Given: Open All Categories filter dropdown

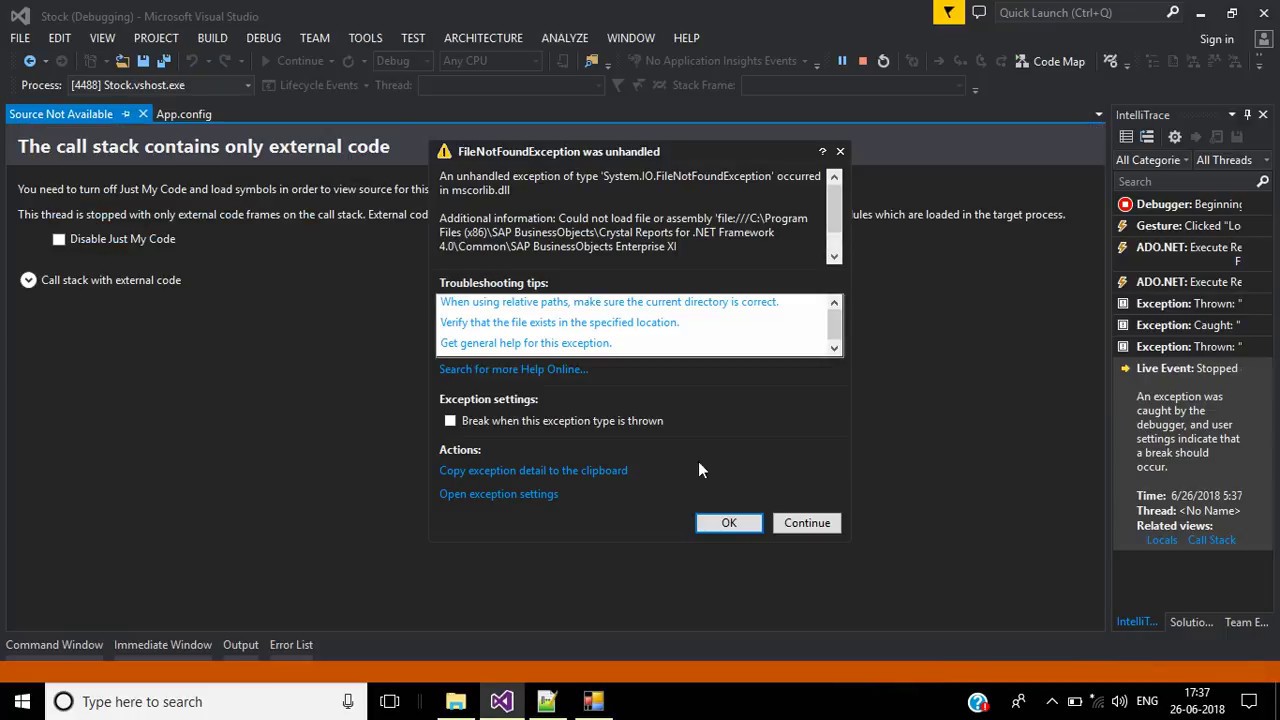Looking at the screenshot, I should [1152, 160].
